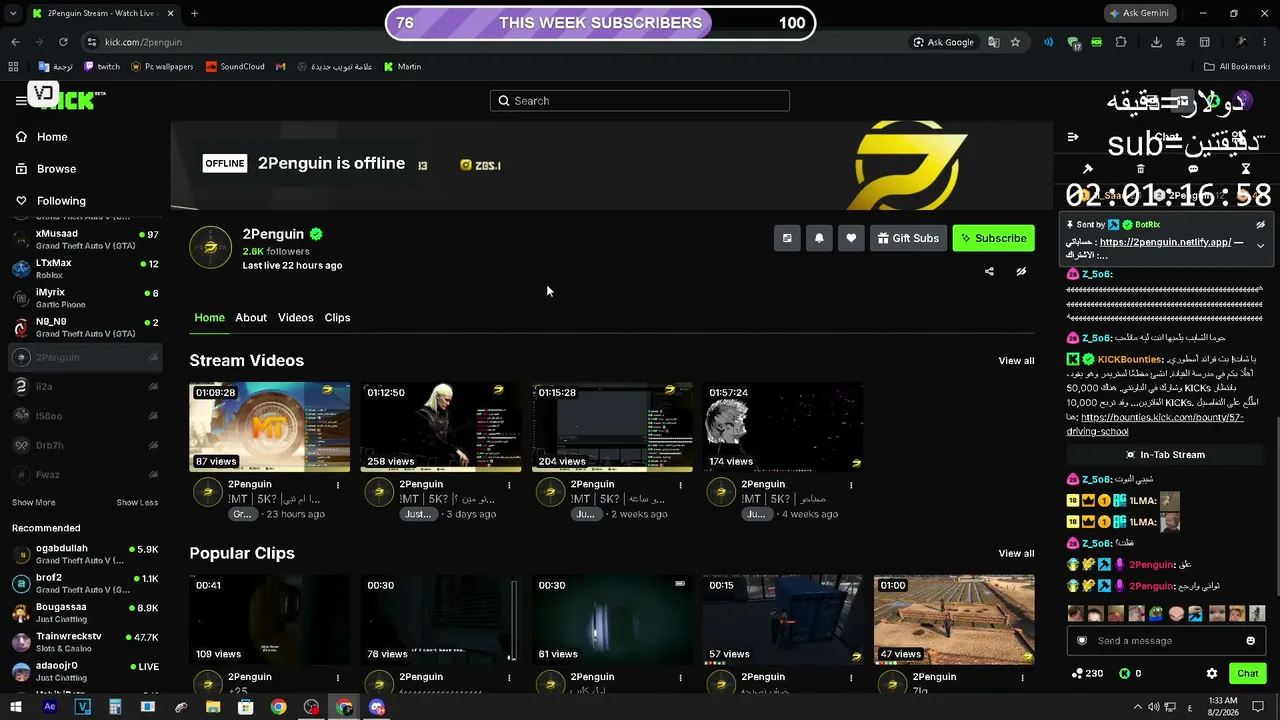Switch to the About channel tab
The height and width of the screenshot is (720, 1280).
tap(251, 318)
